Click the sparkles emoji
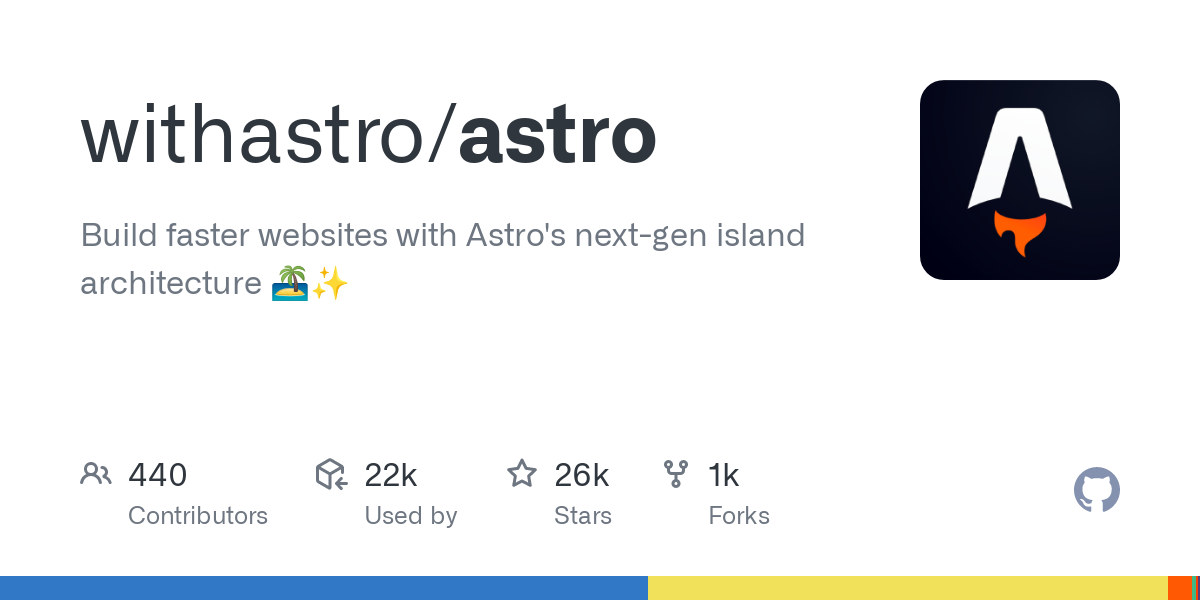 click(x=330, y=285)
